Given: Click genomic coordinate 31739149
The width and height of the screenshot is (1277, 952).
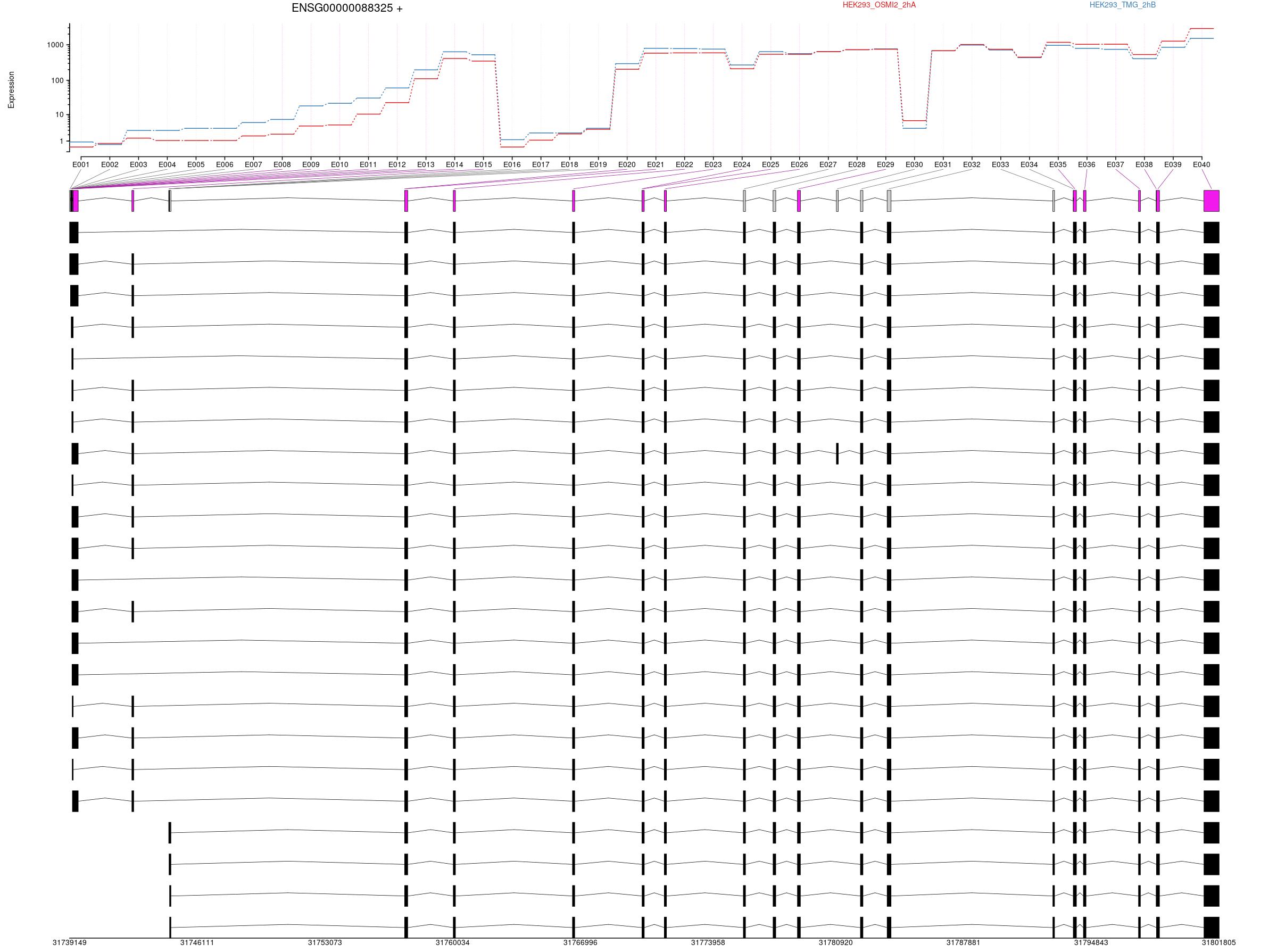Looking at the screenshot, I should click(70, 943).
